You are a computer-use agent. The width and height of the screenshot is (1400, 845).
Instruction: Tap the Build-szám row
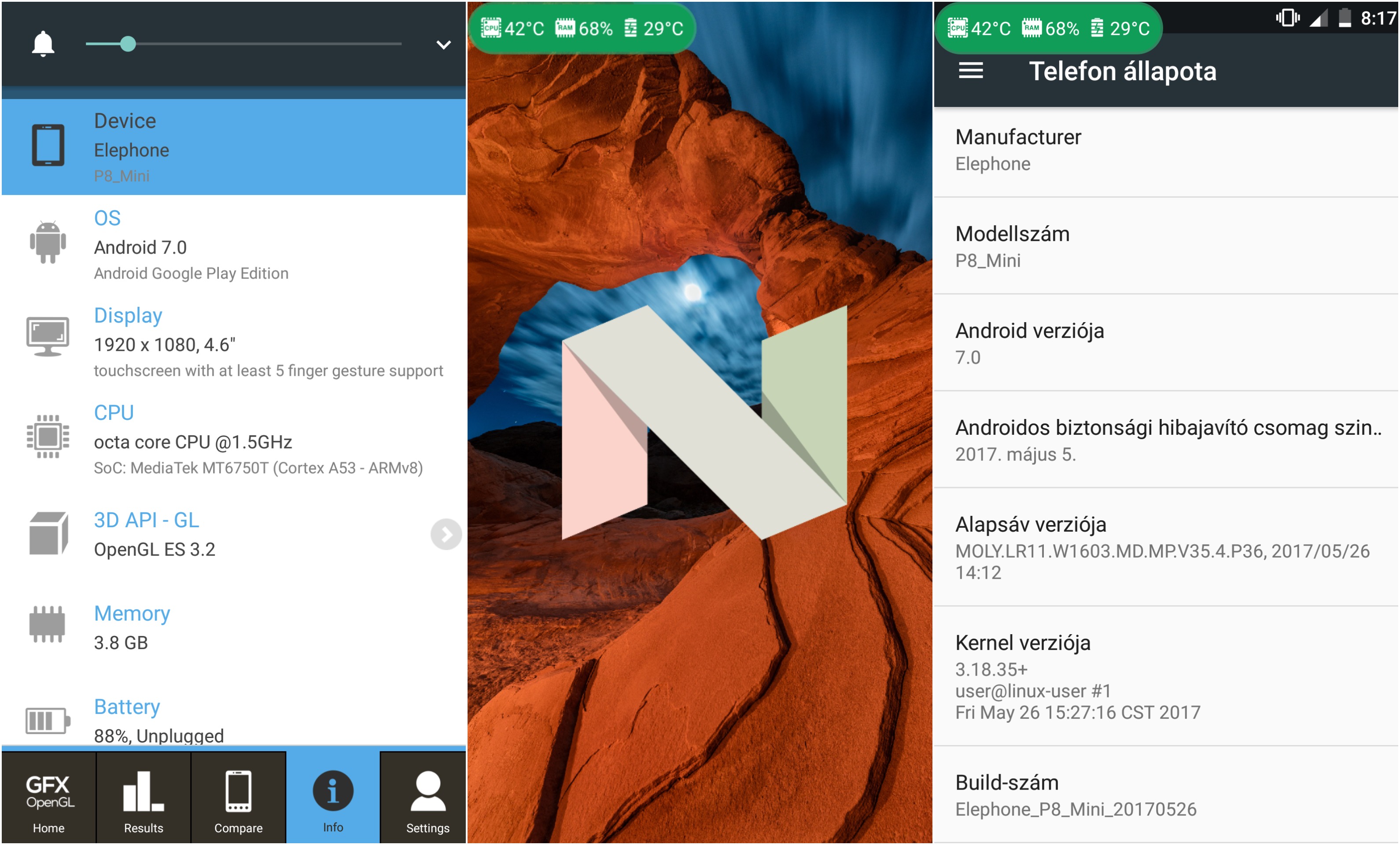(x=1166, y=795)
